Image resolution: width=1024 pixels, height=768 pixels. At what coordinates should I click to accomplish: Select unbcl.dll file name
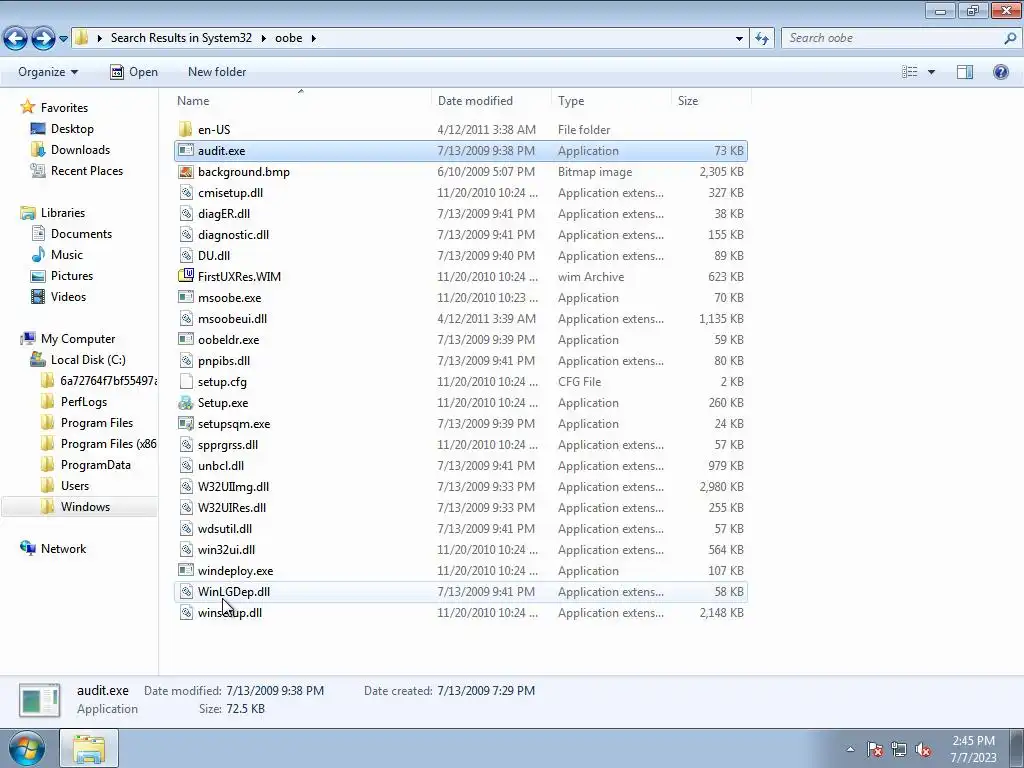tap(221, 466)
